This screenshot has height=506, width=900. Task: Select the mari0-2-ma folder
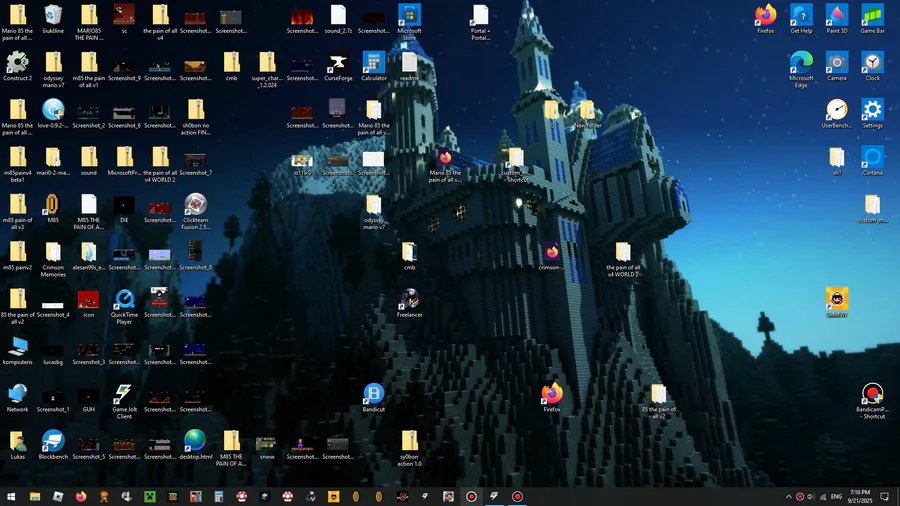[53, 157]
